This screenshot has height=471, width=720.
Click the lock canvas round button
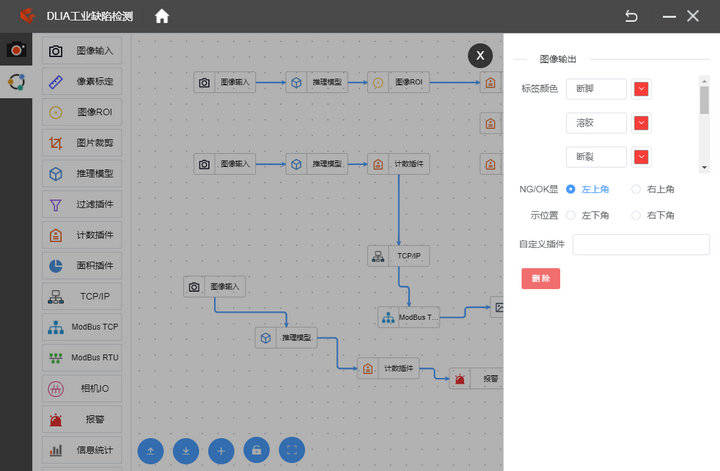click(257, 451)
